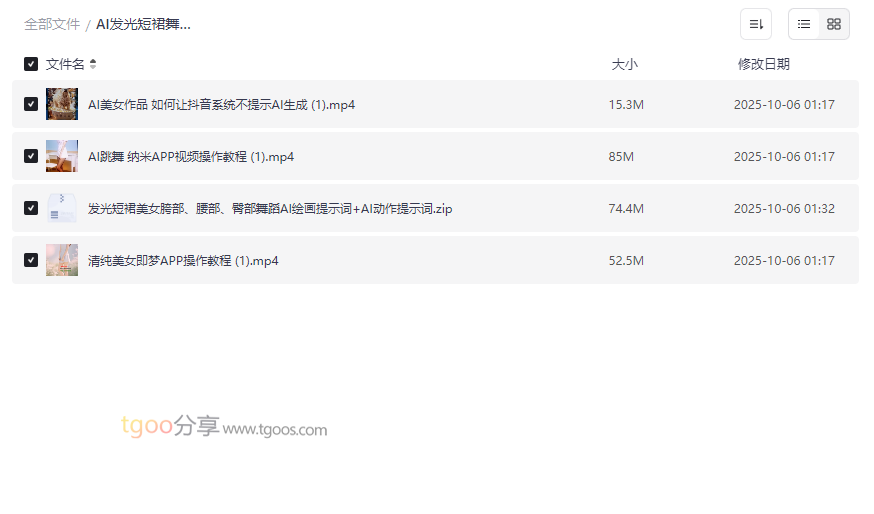This screenshot has height=514, width=874.
Task: Open thumbnail of 纳米APP视频操作教程 video
Action: point(62,156)
